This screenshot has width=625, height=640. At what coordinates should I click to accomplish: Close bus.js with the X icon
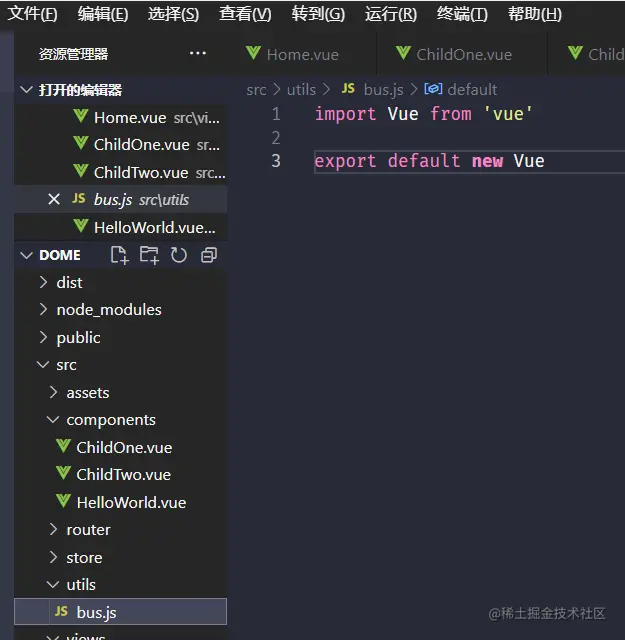click(54, 199)
